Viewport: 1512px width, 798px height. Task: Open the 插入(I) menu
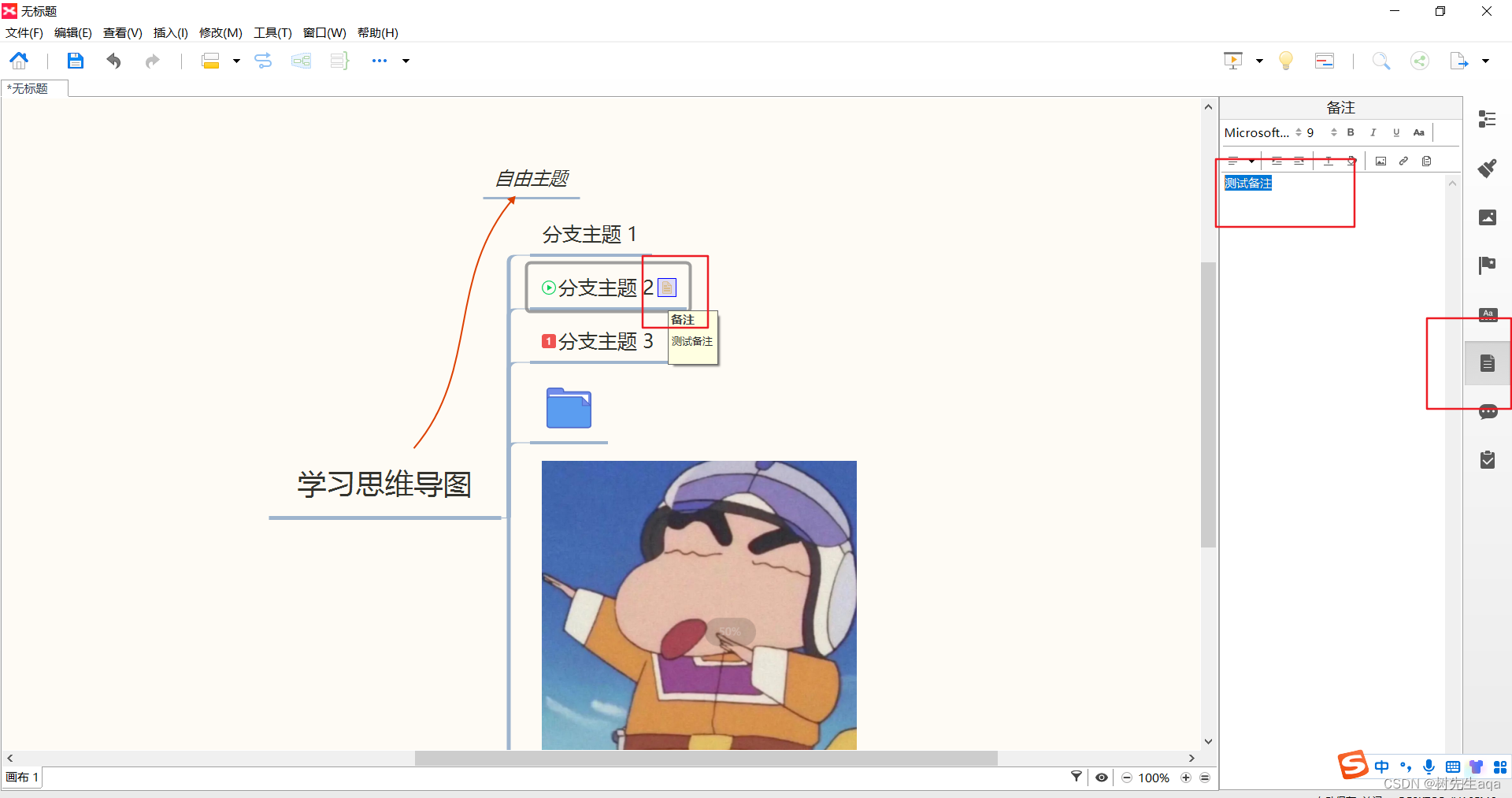click(x=170, y=32)
